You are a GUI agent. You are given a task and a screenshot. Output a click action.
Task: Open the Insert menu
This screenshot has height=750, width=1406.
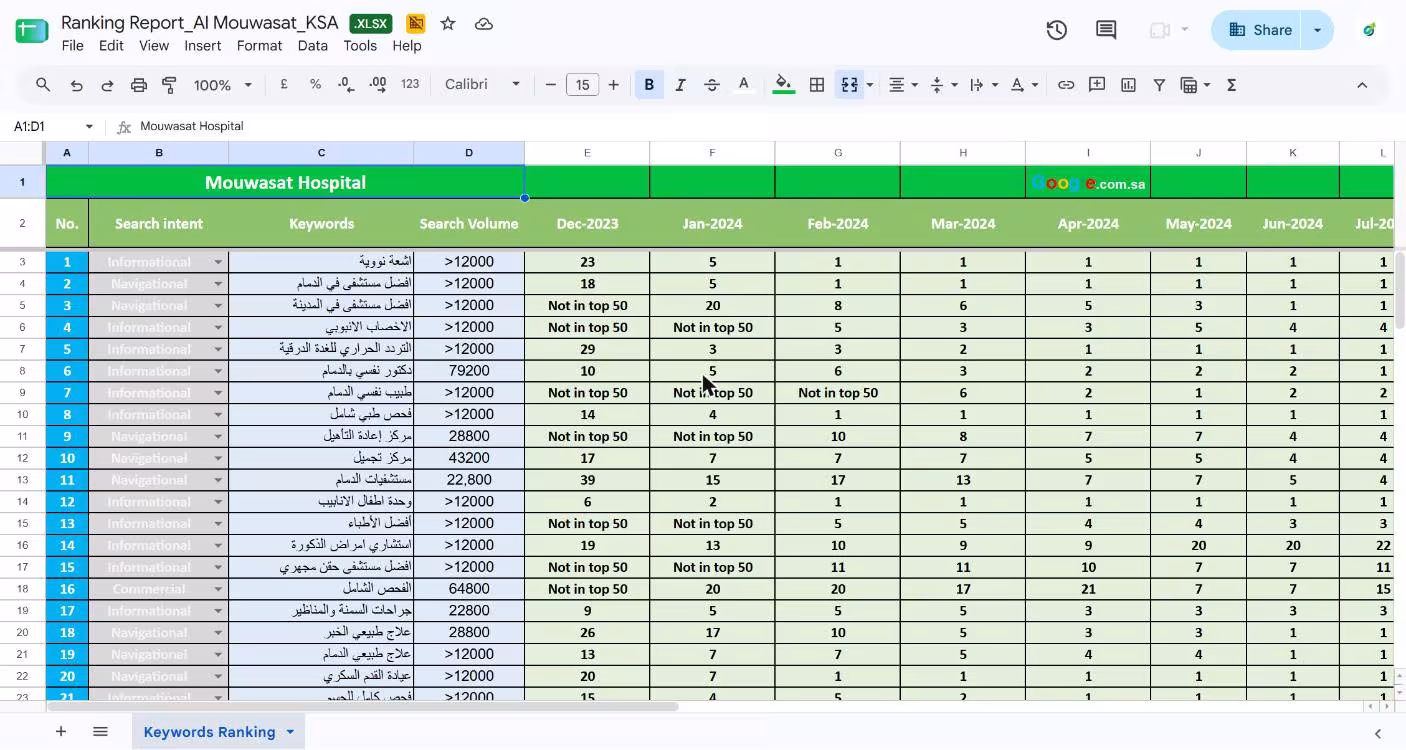tap(203, 46)
